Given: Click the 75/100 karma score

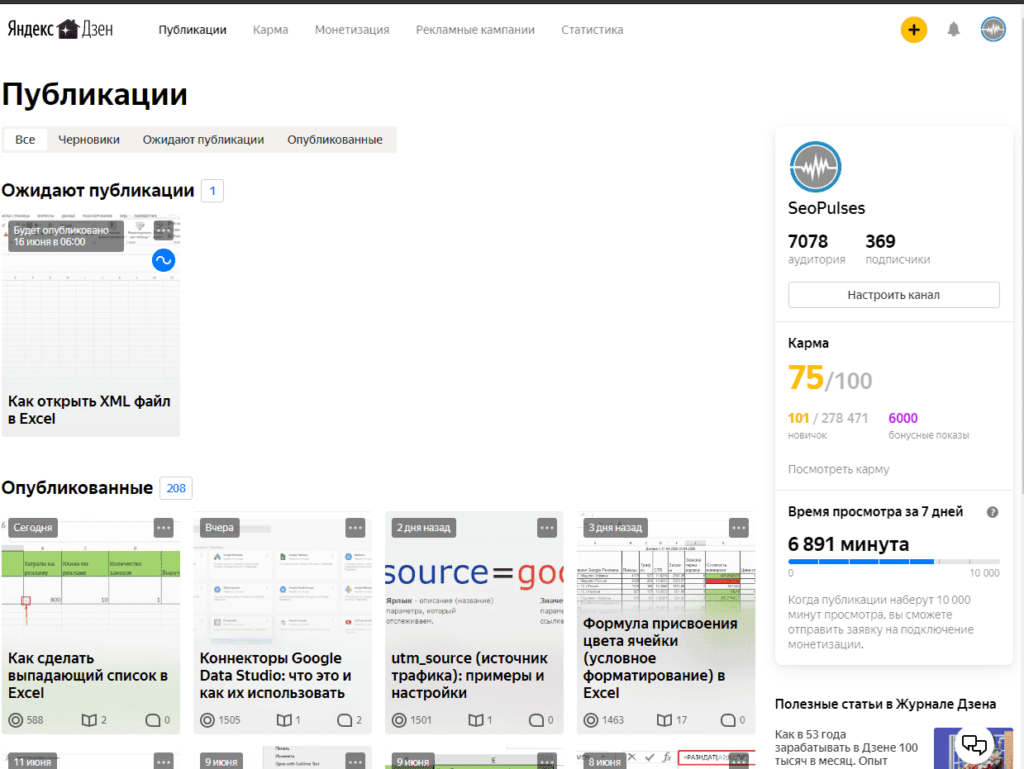Looking at the screenshot, I should click(x=830, y=378).
